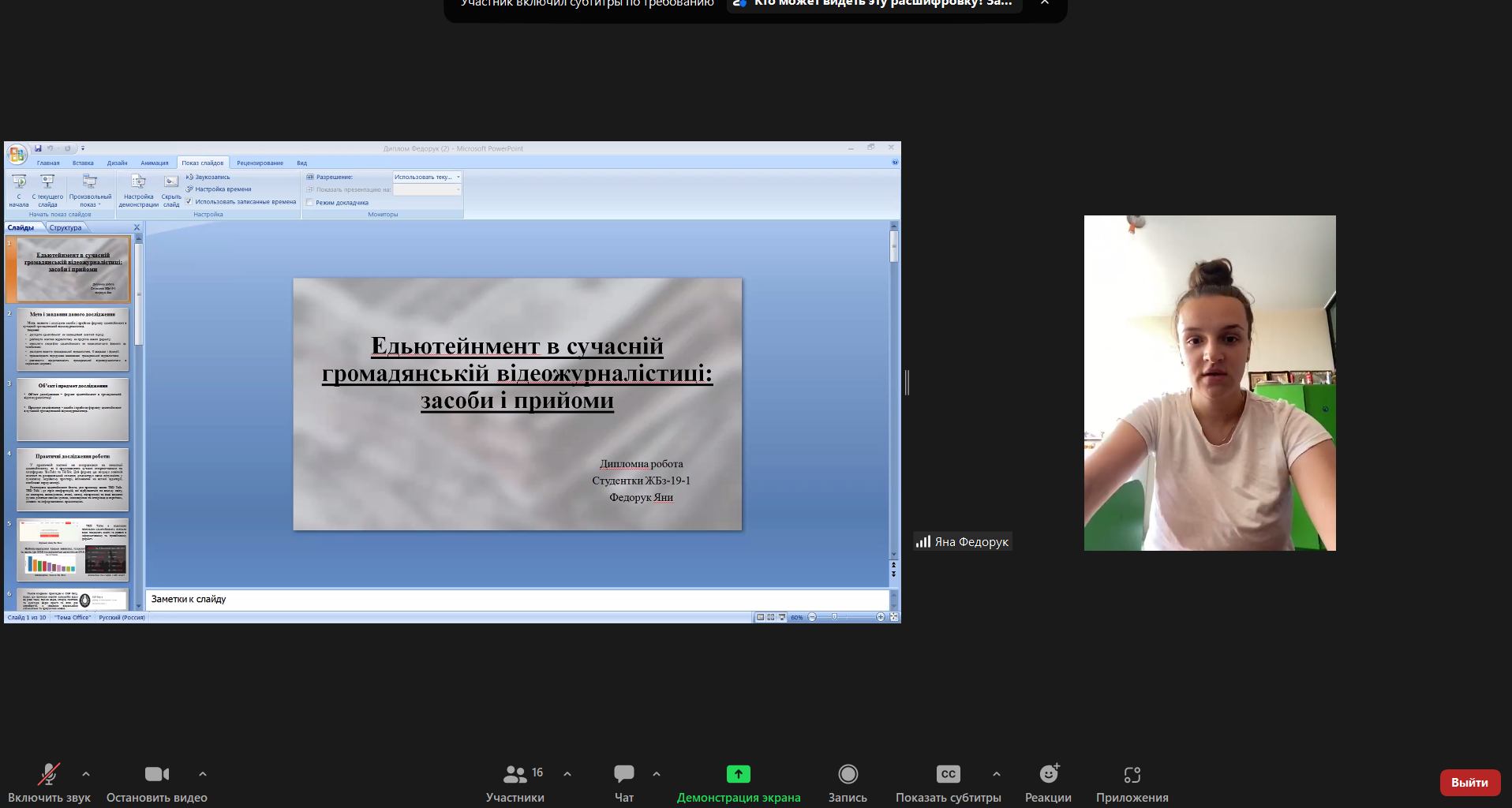Screen dimensions: 1512x808
Task: Start slideshow С текущего слайда
Action: click(47, 190)
